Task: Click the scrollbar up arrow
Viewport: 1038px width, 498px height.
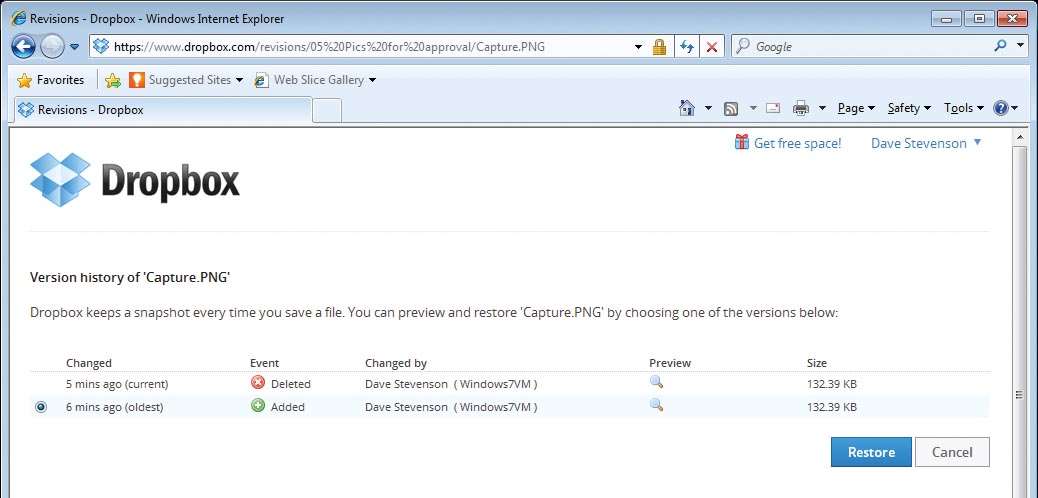Action: pos(1019,137)
